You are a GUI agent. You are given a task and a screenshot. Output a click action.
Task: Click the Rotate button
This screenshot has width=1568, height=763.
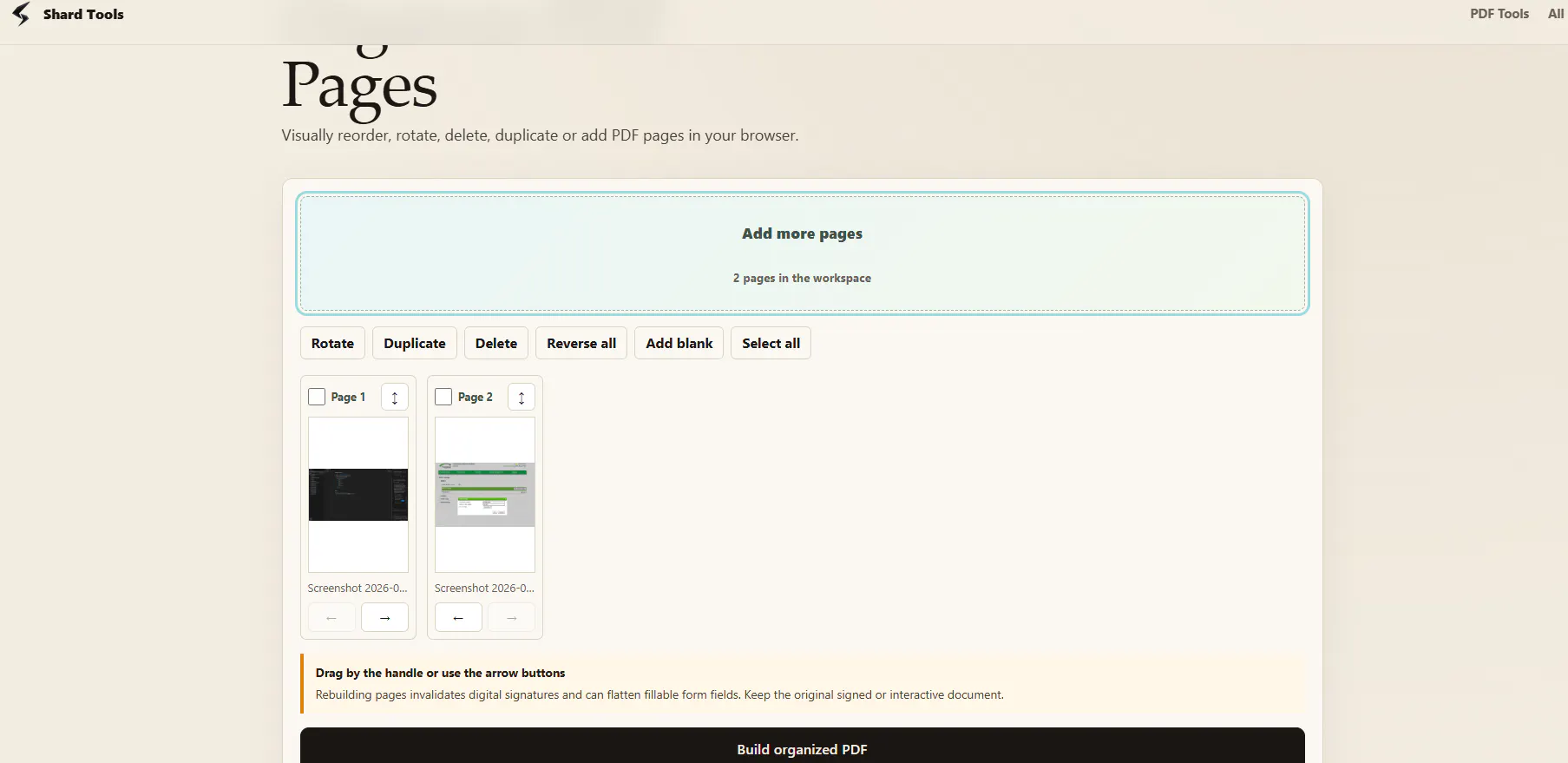coord(332,343)
